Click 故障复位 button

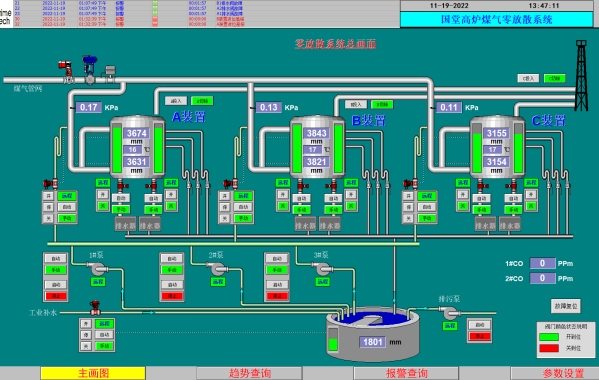pyautogui.click(x=566, y=306)
